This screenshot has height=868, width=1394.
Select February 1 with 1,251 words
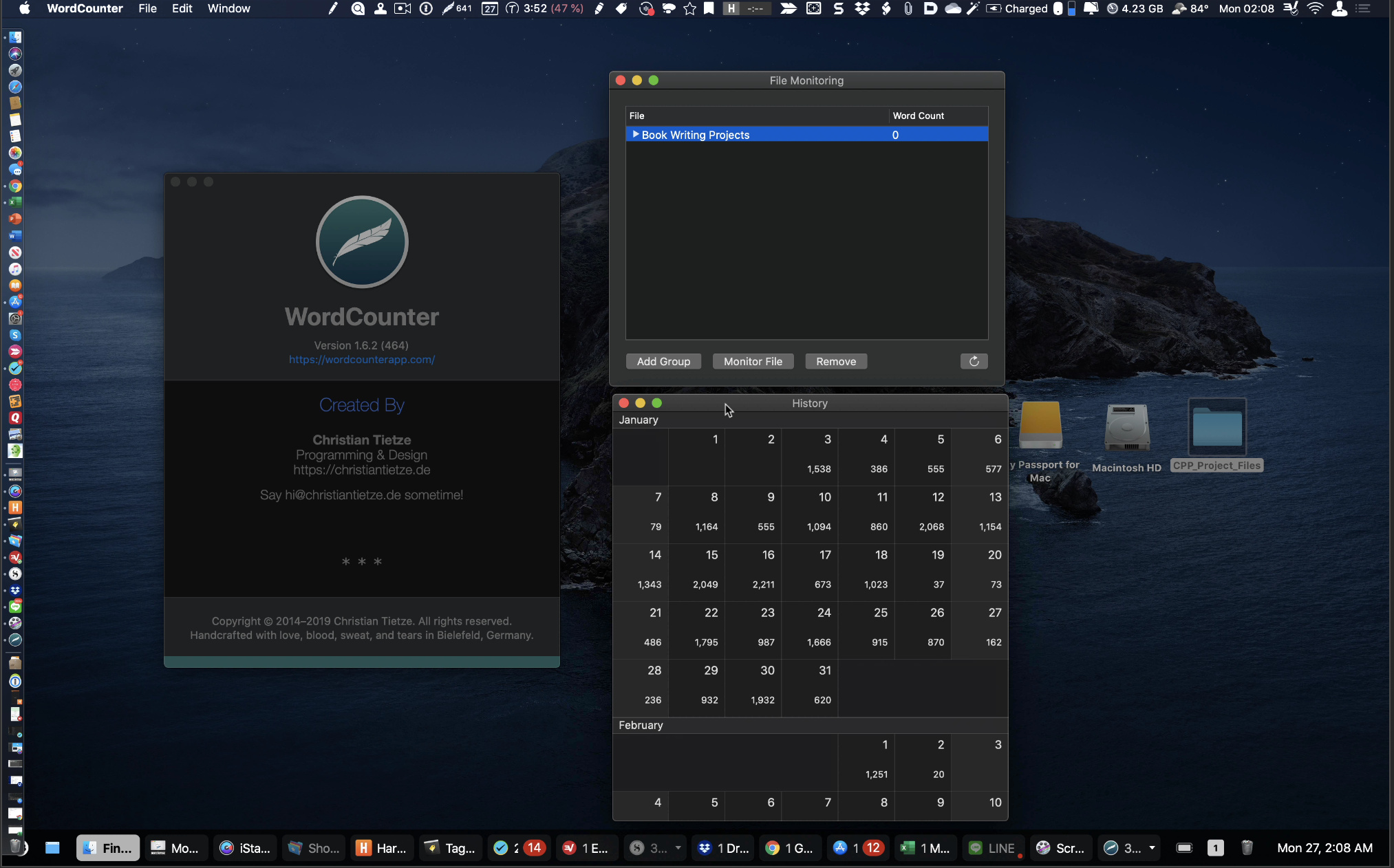click(867, 762)
